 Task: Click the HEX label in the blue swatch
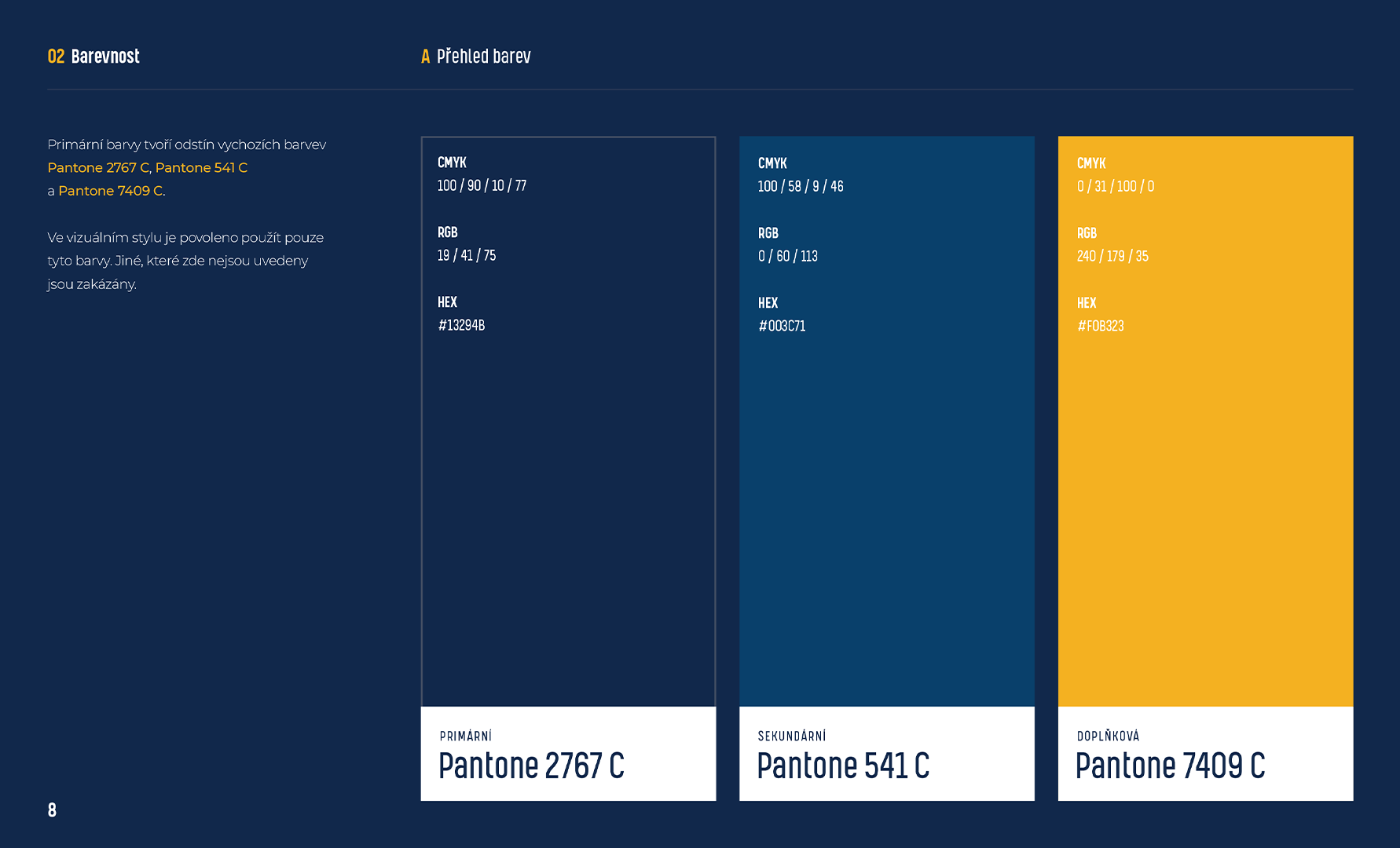768,303
